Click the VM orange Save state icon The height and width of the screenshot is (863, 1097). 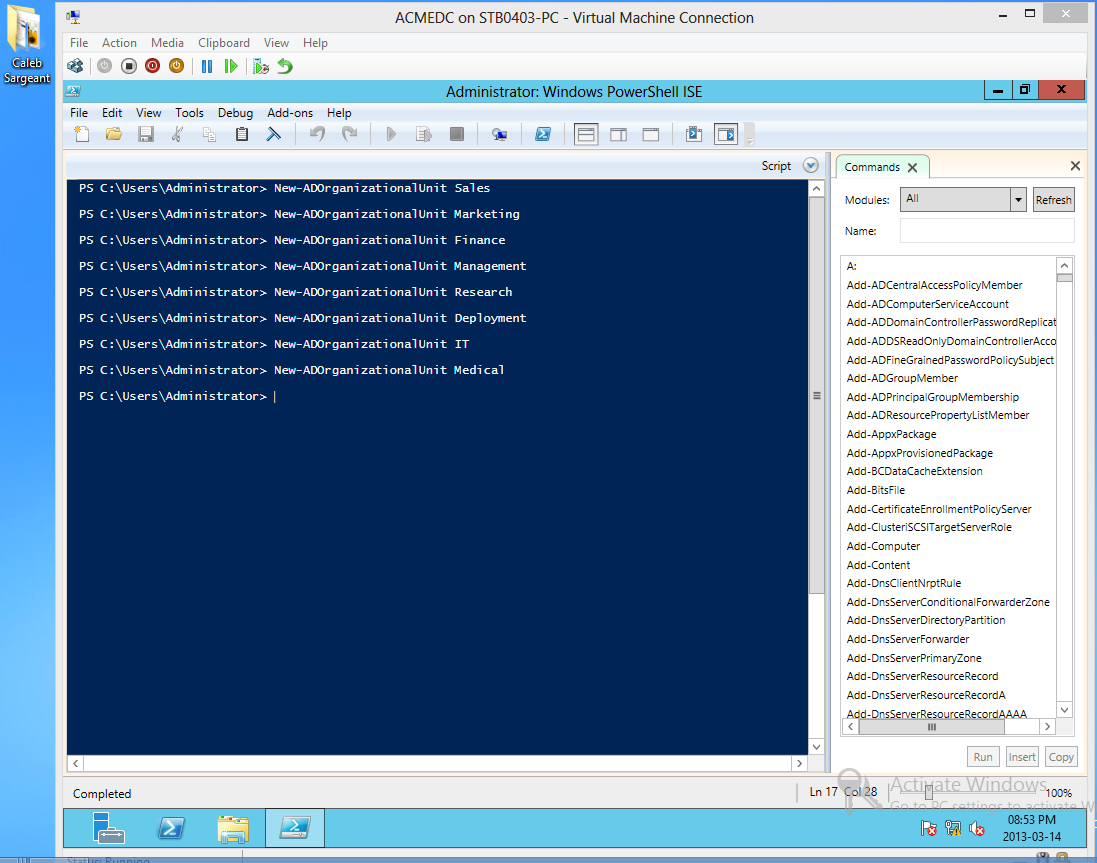(176, 66)
